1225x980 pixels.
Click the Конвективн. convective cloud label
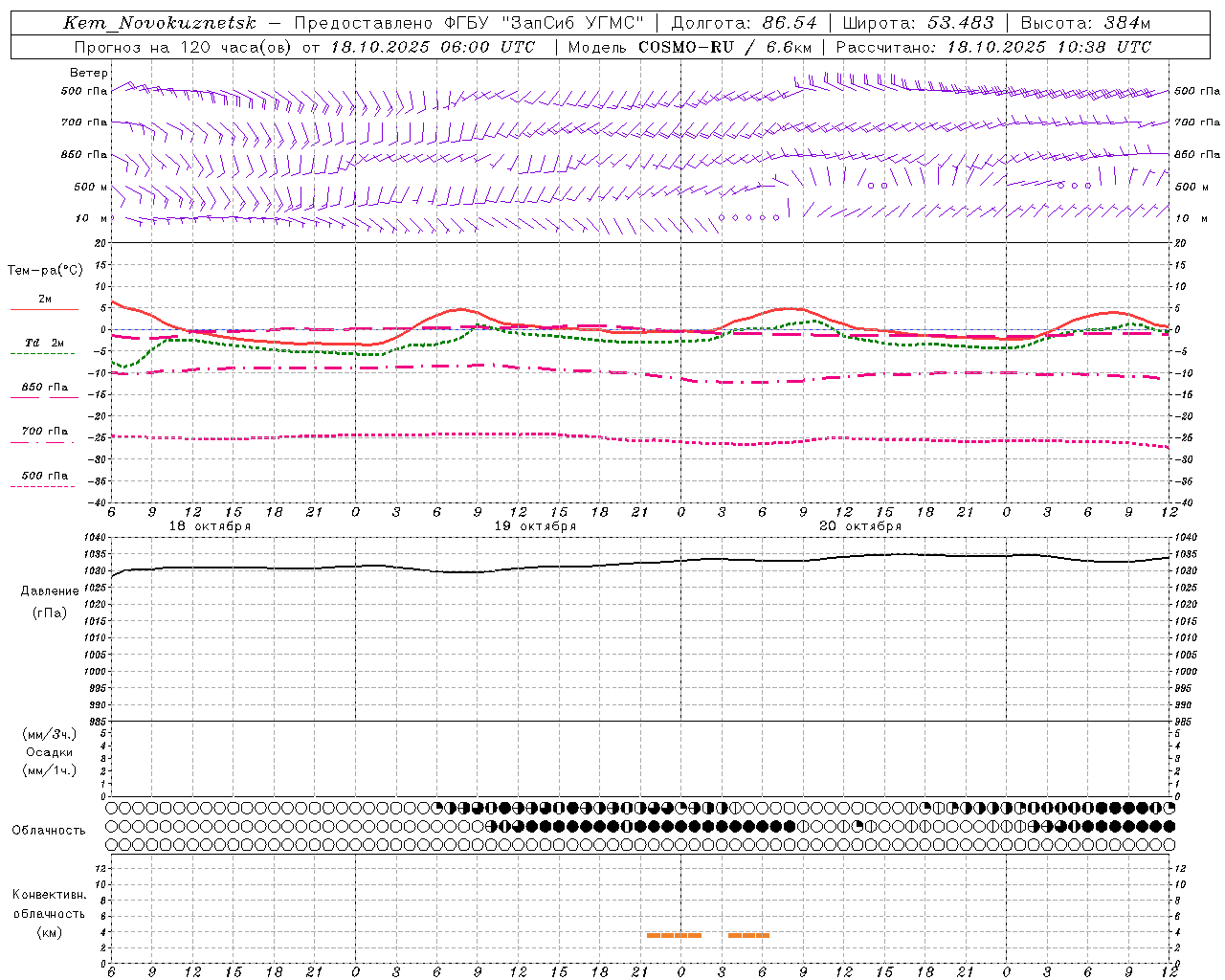(x=49, y=895)
